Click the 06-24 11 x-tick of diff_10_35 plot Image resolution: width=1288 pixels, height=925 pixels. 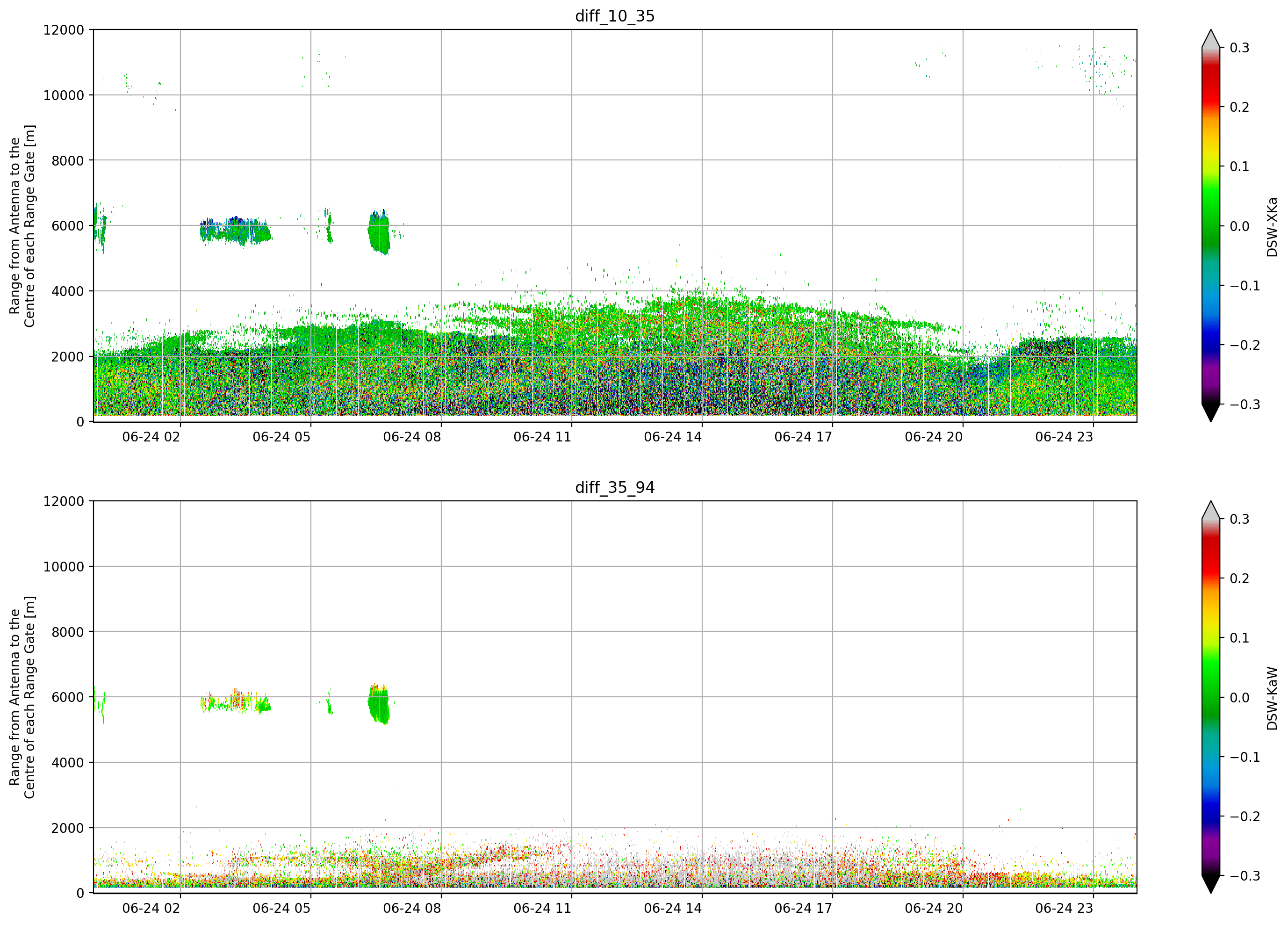coord(542,437)
